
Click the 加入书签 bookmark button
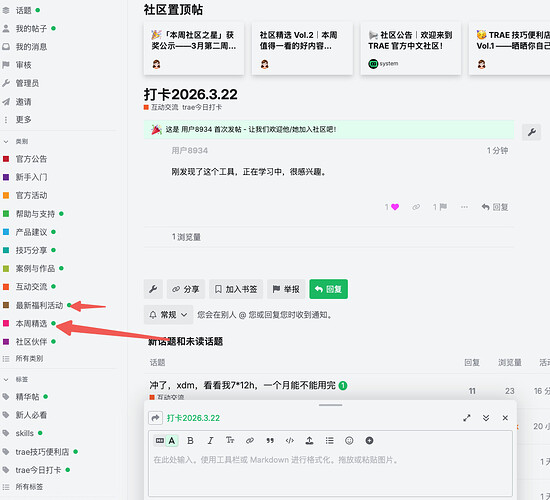pos(236,289)
